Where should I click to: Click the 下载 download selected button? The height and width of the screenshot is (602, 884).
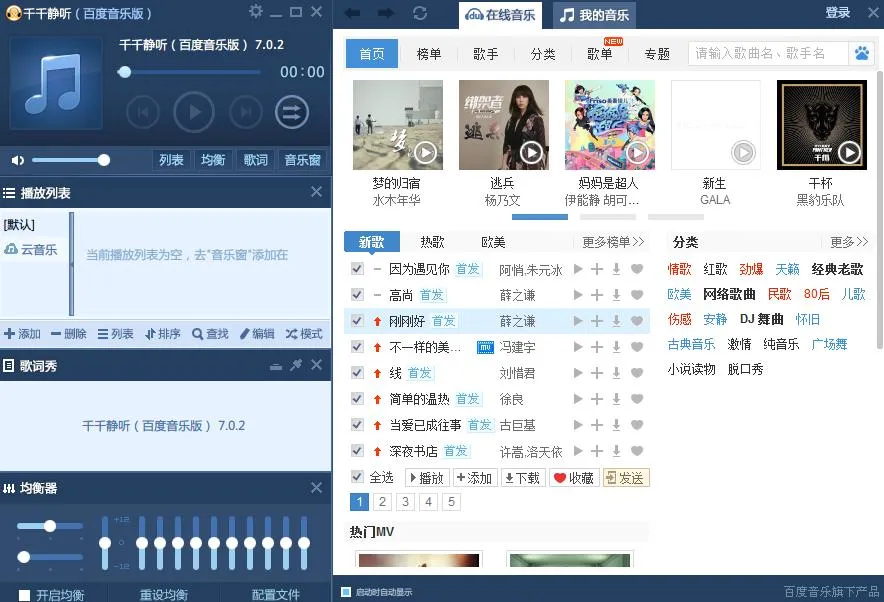coord(523,478)
